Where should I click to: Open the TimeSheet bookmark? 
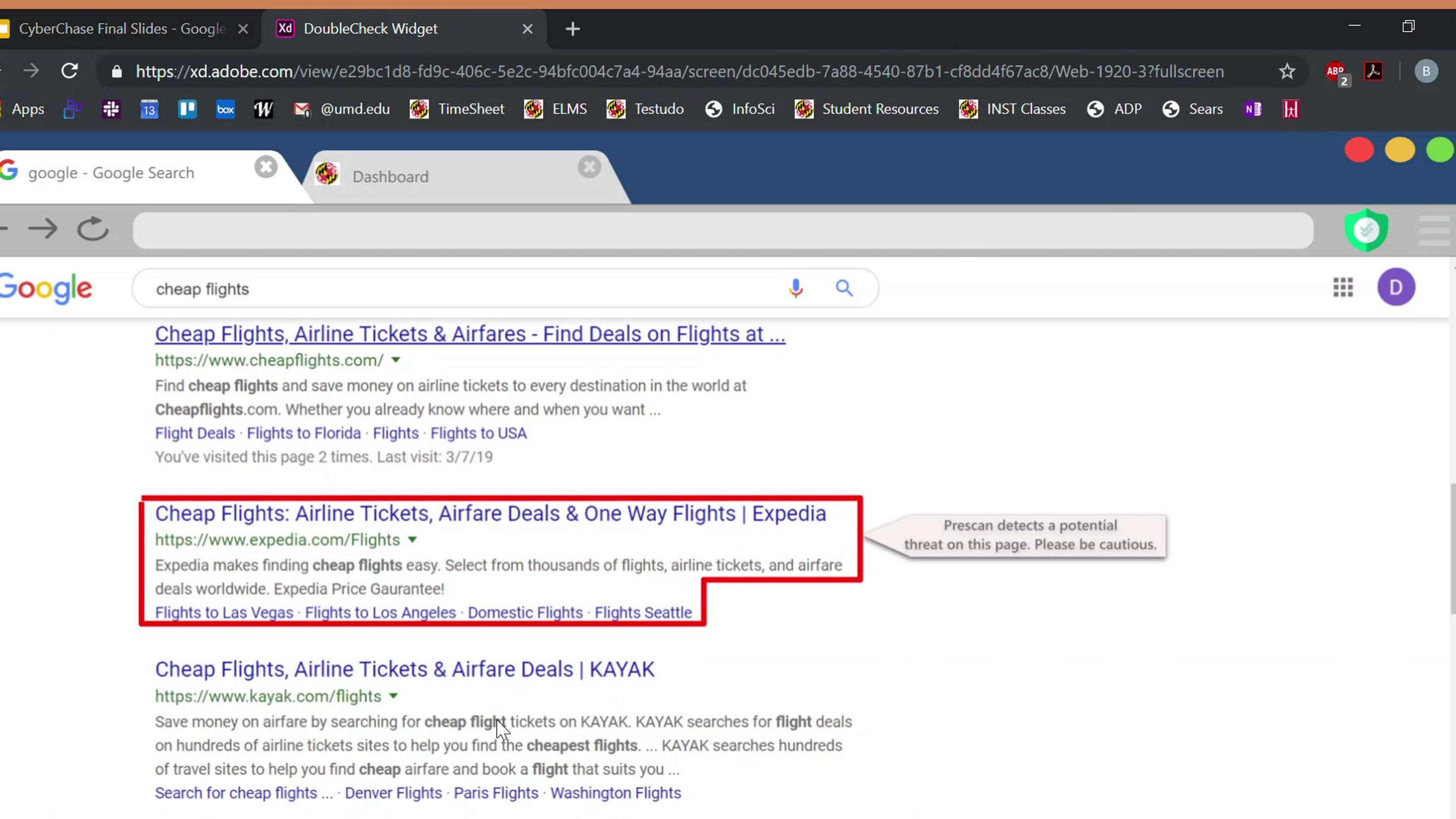click(x=457, y=109)
